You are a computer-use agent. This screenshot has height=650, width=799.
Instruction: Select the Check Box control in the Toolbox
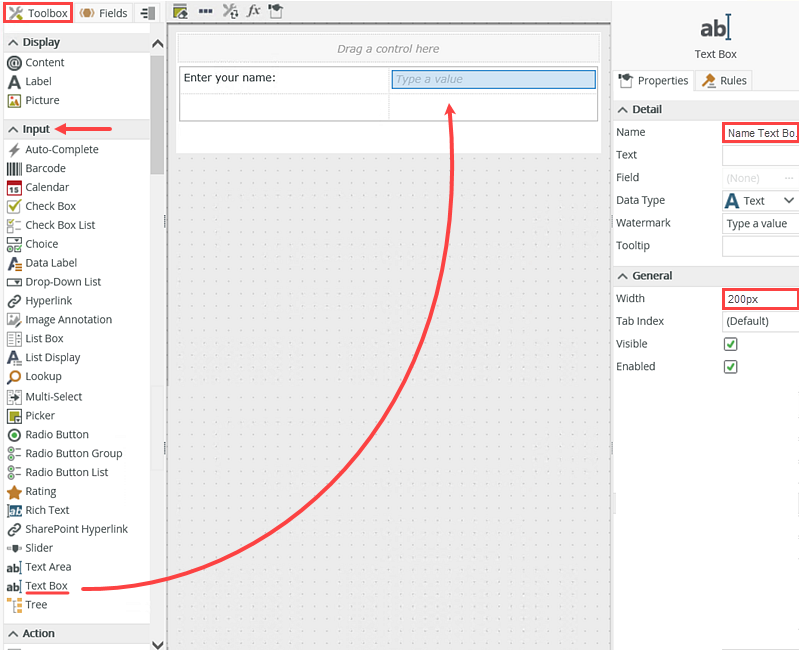42,206
